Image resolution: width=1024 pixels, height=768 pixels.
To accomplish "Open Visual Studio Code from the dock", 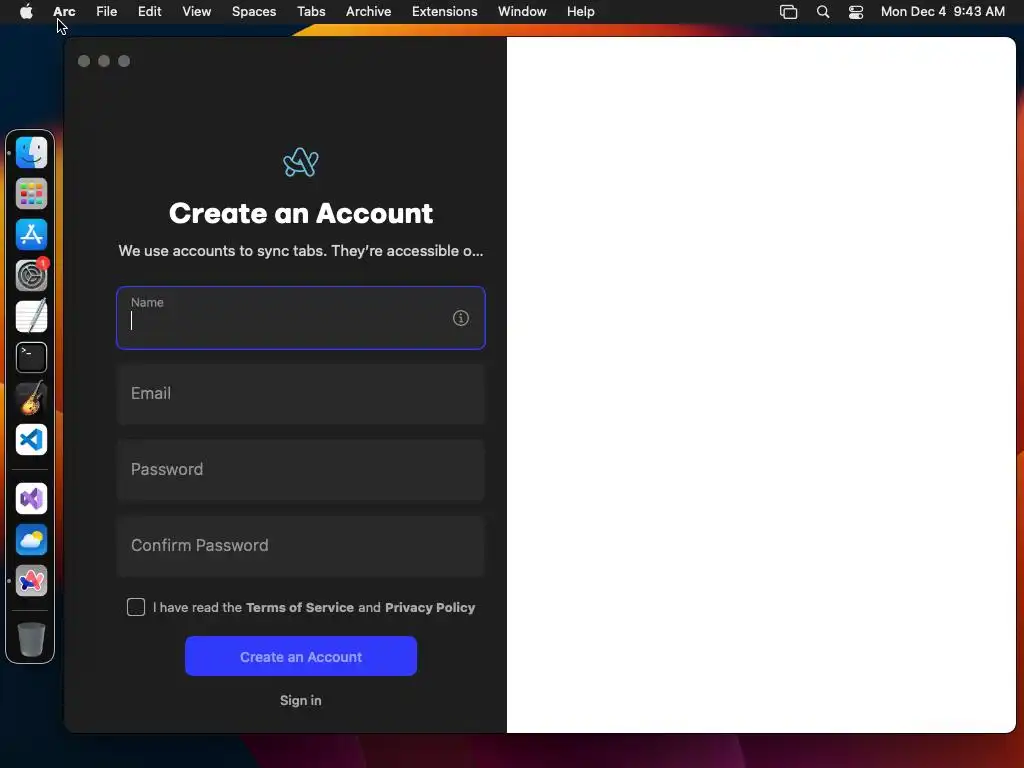I will click(x=31, y=440).
